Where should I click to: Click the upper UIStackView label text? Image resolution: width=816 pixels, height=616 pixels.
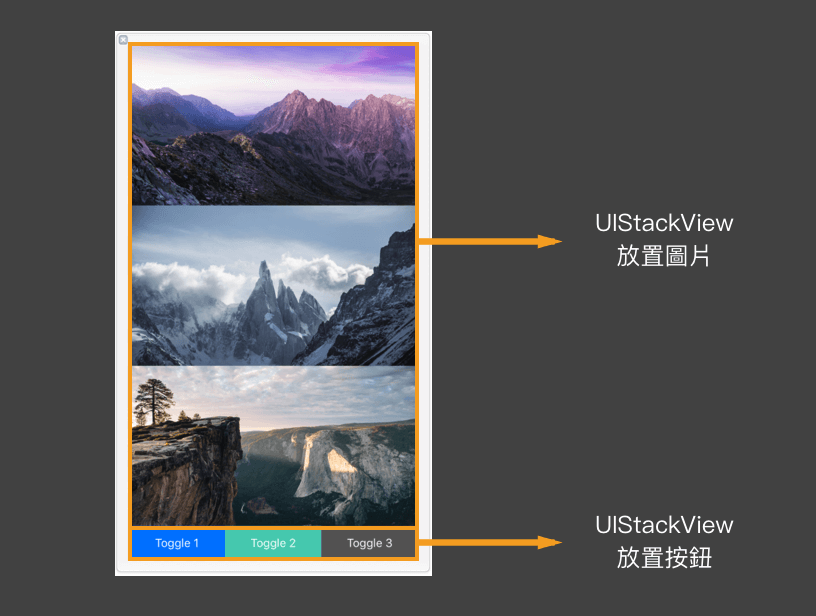tap(664, 223)
